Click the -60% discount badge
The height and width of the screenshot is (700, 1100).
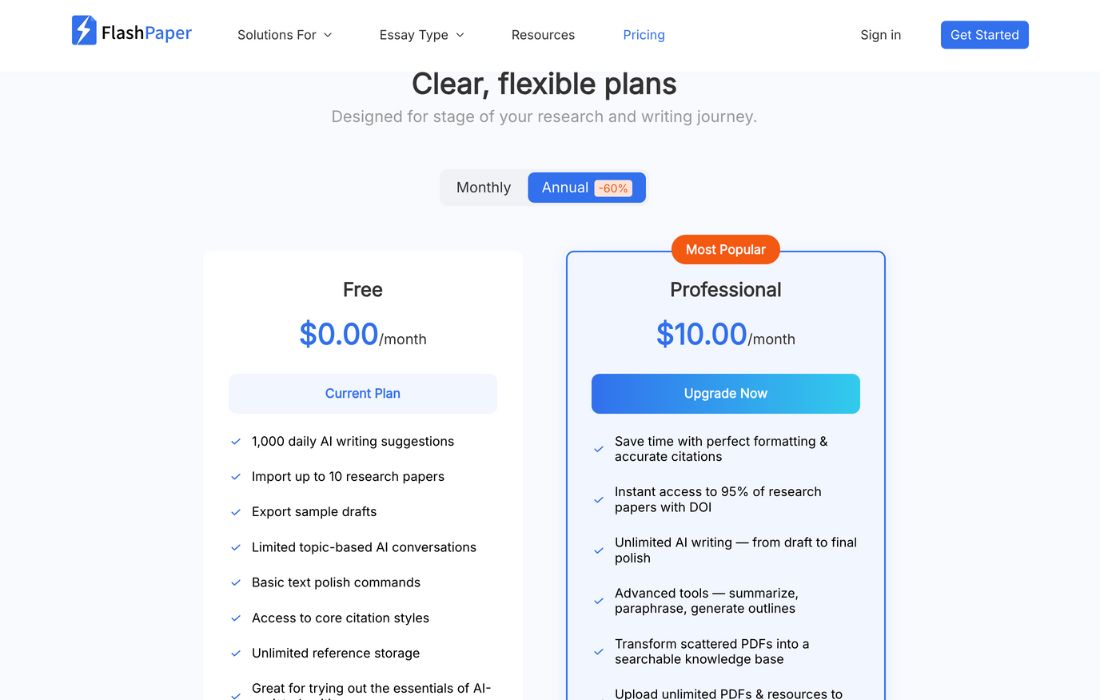[x=612, y=188]
